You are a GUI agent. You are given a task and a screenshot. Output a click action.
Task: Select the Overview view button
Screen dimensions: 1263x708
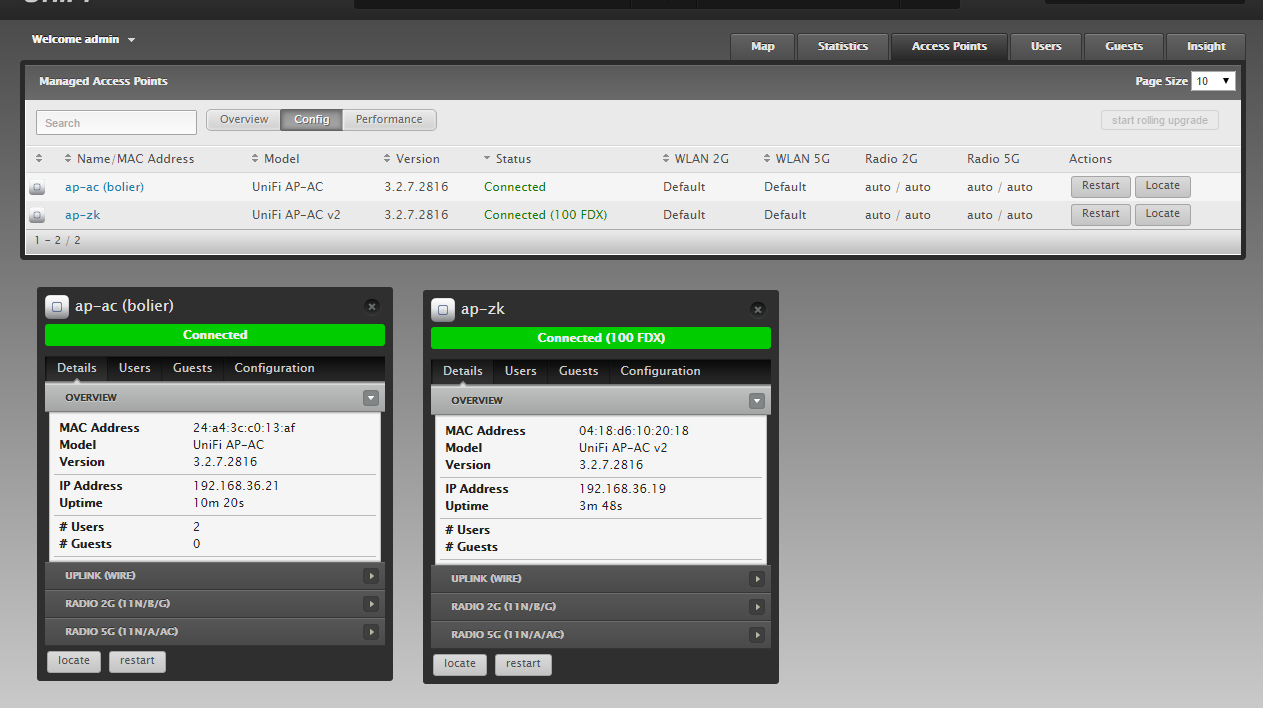click(x=244, y=120)
